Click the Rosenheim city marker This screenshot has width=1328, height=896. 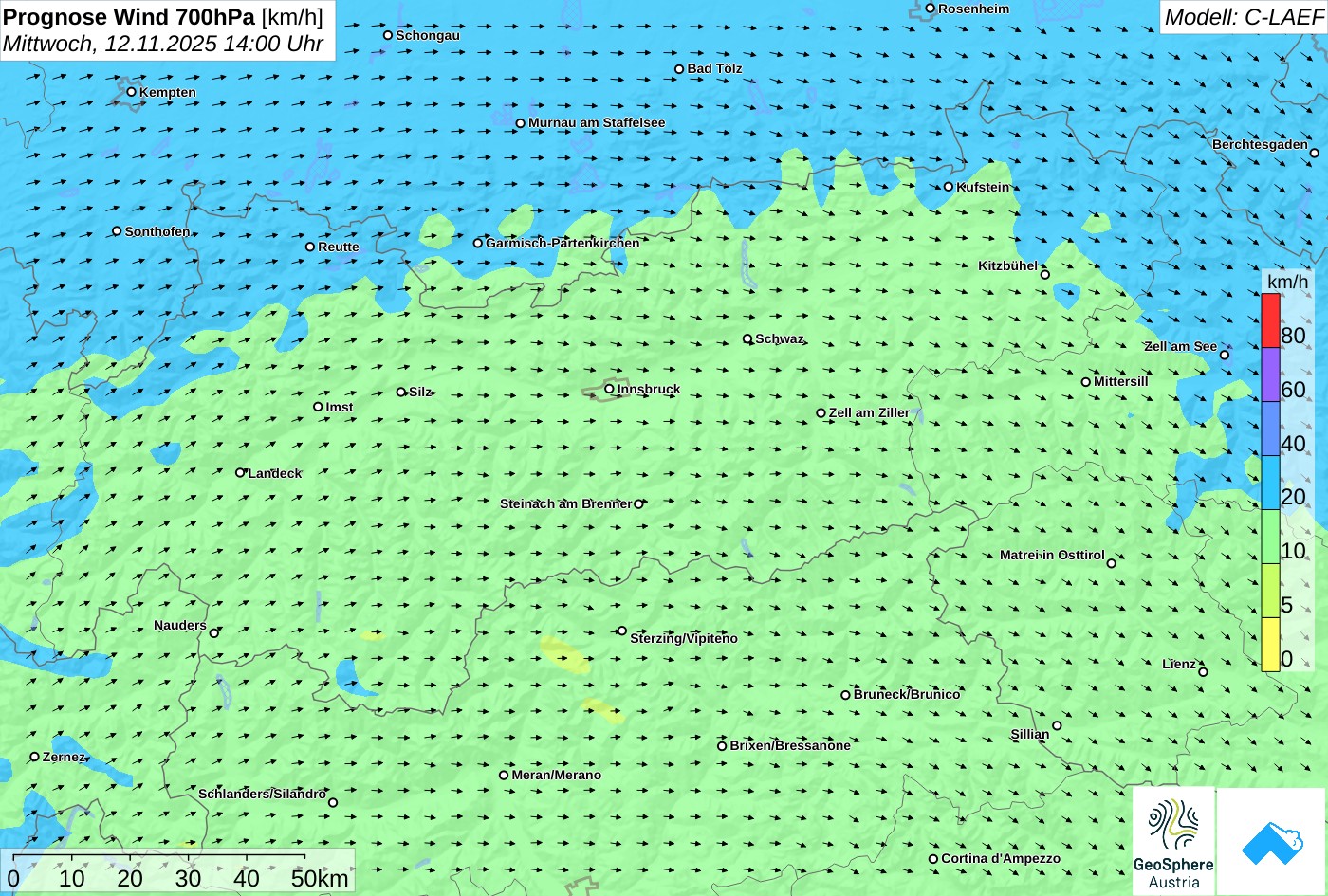[930, 9]
